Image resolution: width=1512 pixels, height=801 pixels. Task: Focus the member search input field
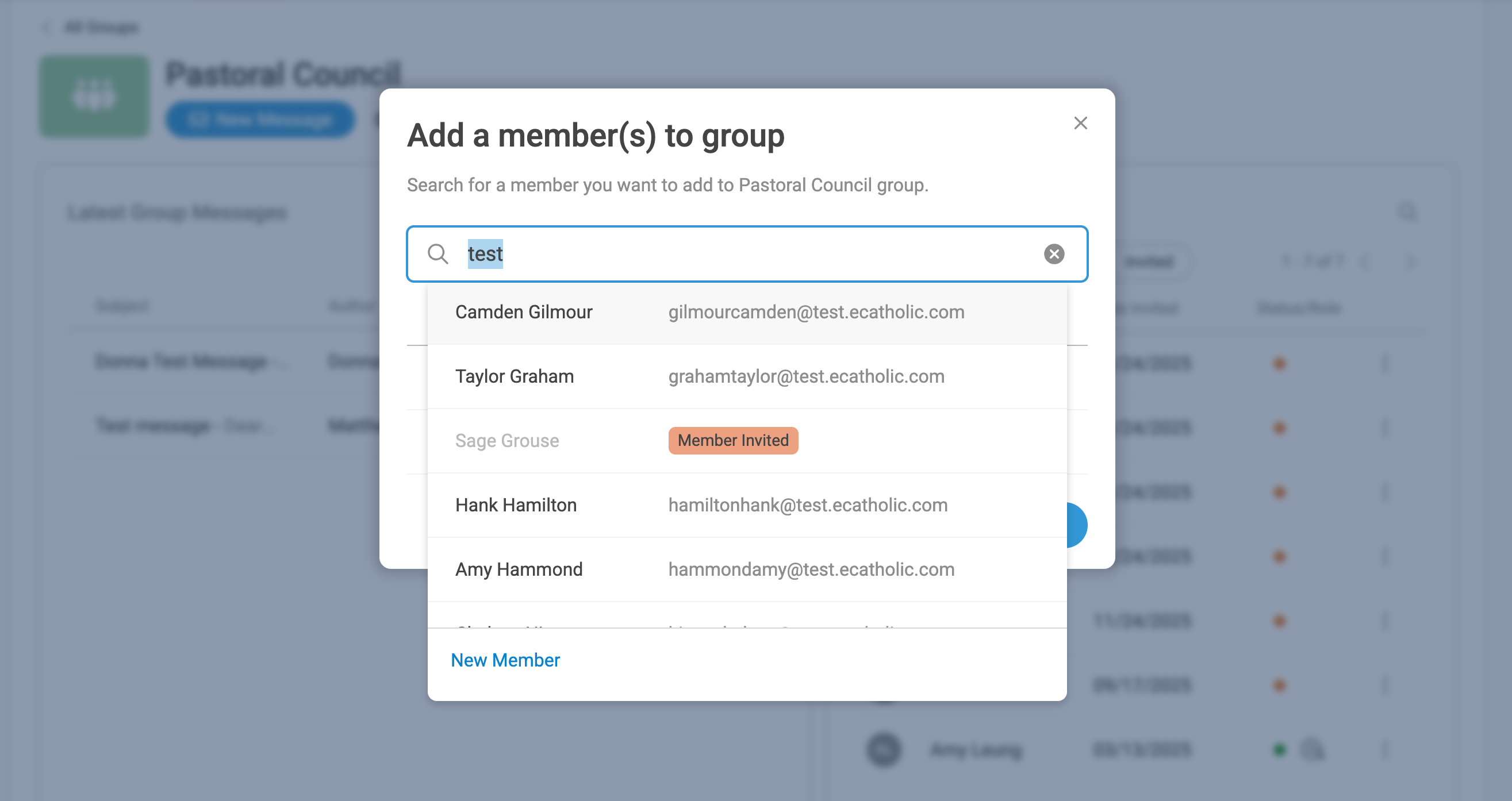click(x=746, y=254)
